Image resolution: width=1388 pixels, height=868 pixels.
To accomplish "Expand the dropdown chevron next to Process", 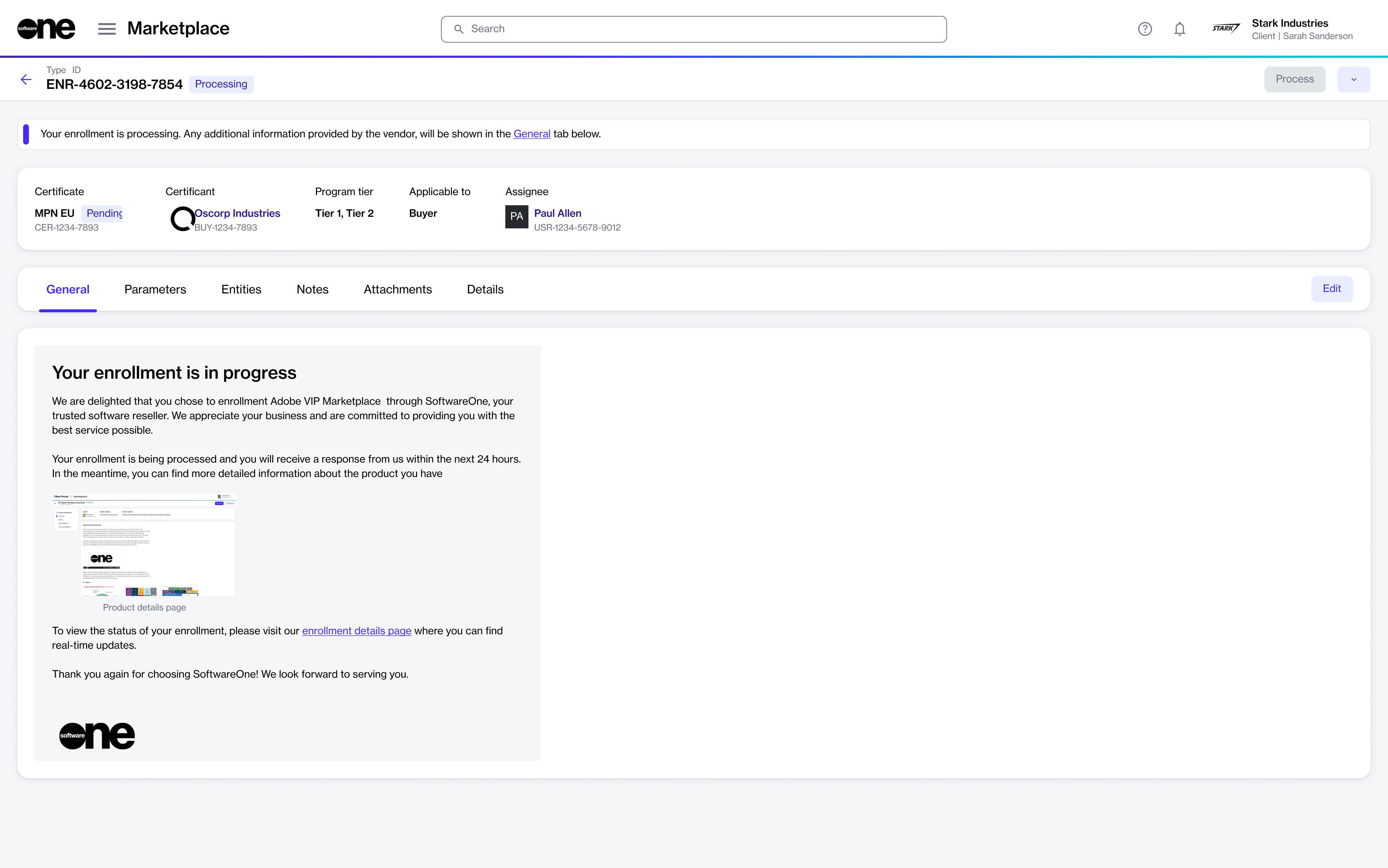I will 1354,80.
